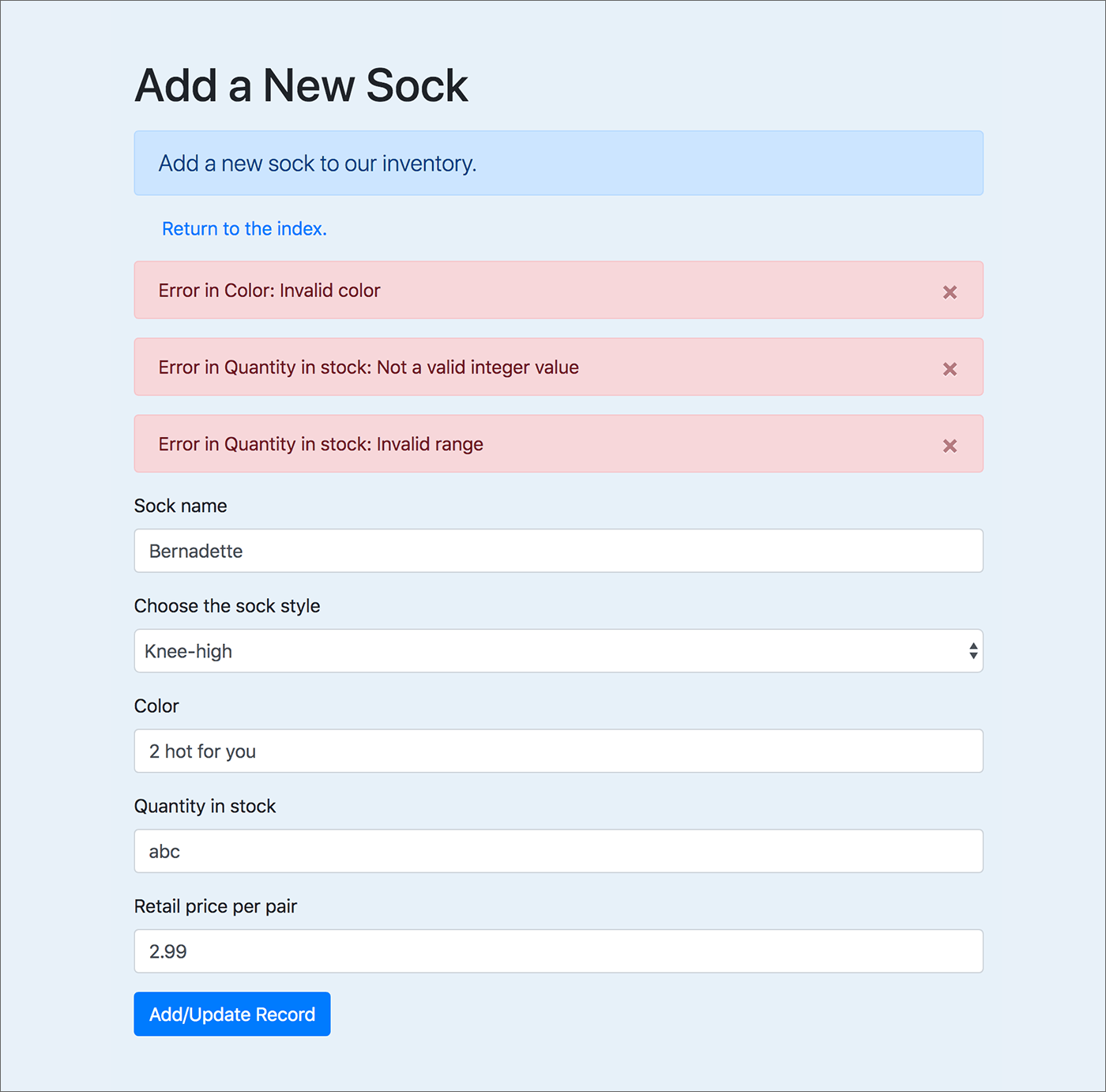Click the 'Color' field label

tap(156, 706)
